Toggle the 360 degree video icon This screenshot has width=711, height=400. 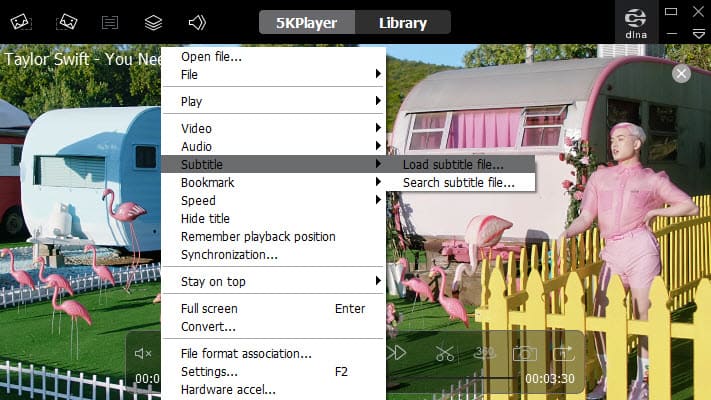(x=484, y=352)
